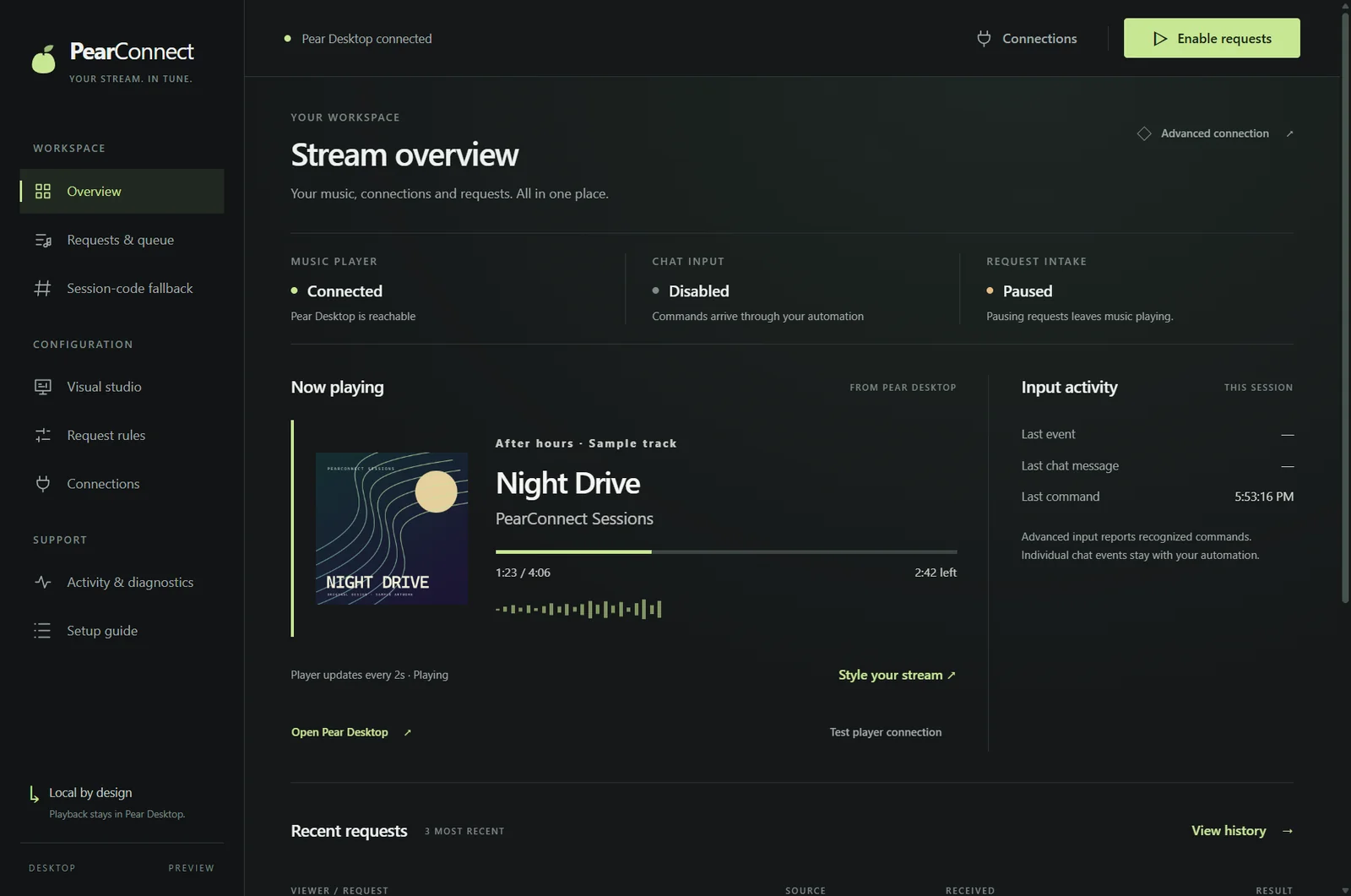Click the external arrow after Advanced connection
Viewport: 1351px width, 896px height.
(1289, 133)
